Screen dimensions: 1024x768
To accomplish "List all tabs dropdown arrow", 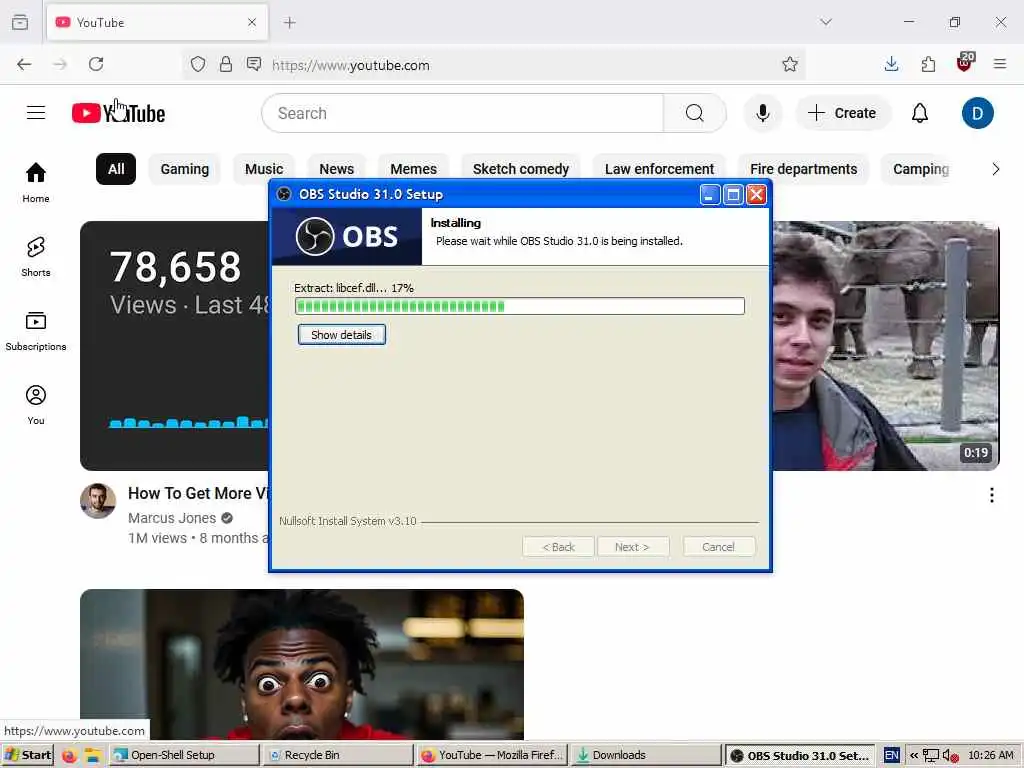I will tap(825, 22).
